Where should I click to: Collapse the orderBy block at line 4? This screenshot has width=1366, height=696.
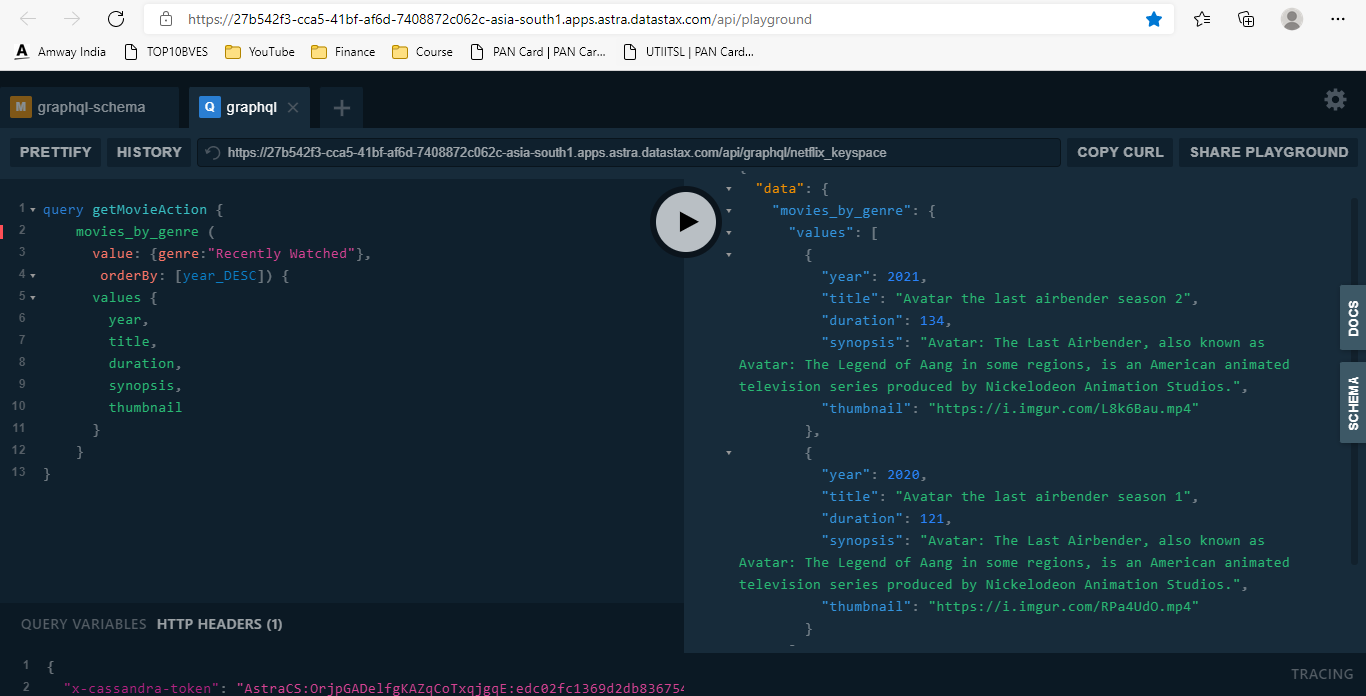point(33,275)
